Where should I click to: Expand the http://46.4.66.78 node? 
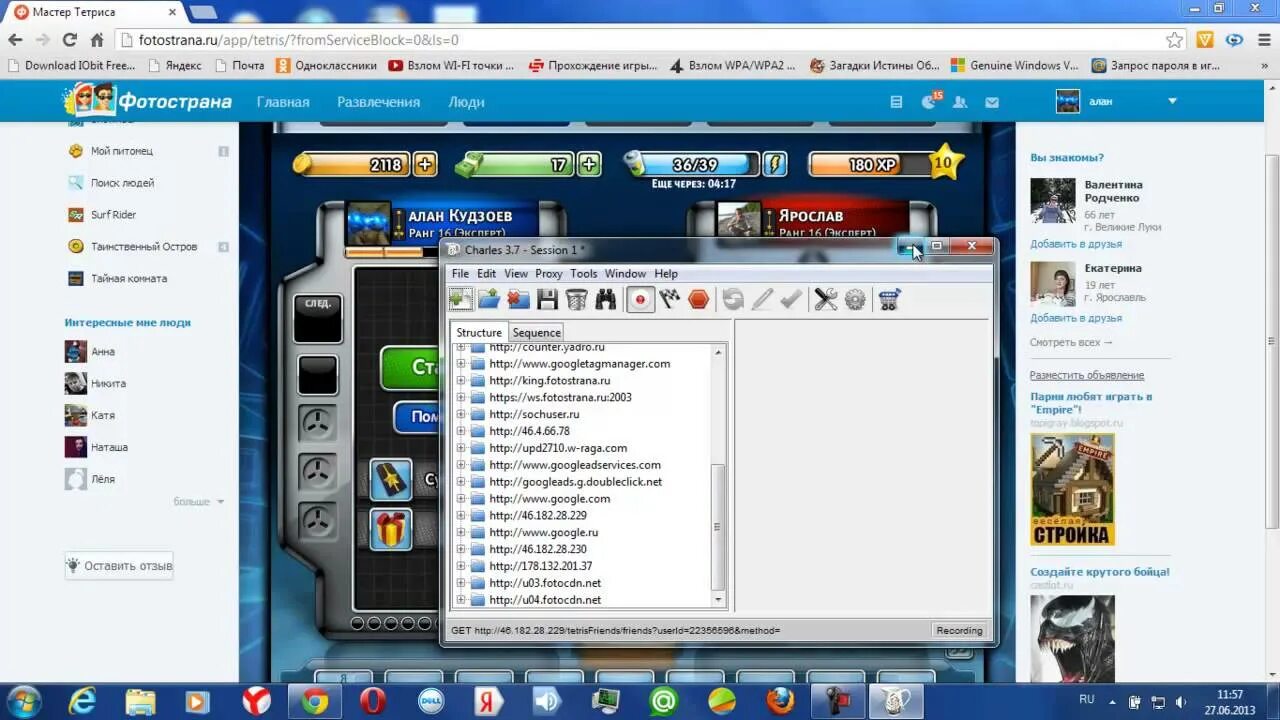point(461,431)
